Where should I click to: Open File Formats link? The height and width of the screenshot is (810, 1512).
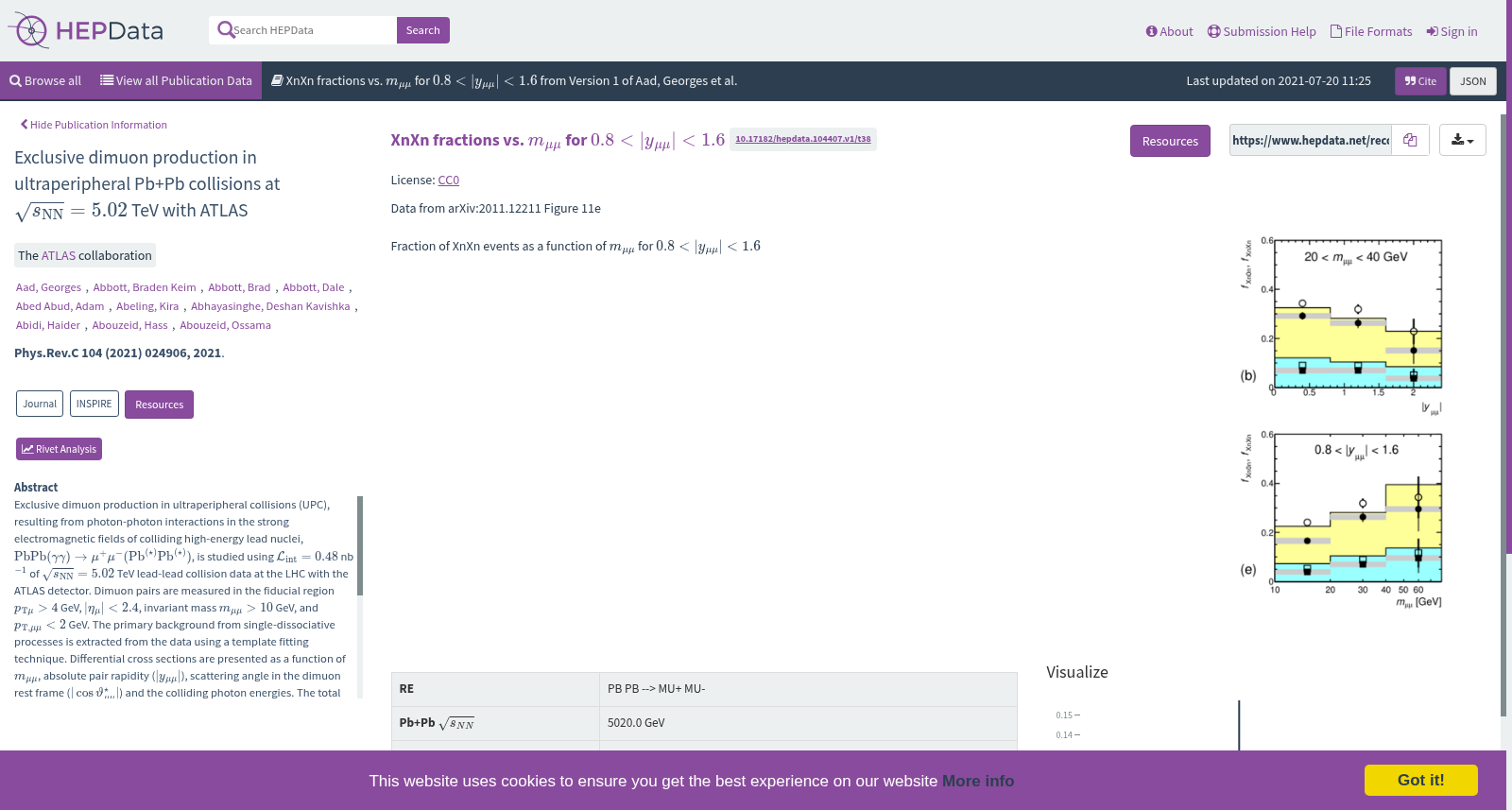[1371, 31]
